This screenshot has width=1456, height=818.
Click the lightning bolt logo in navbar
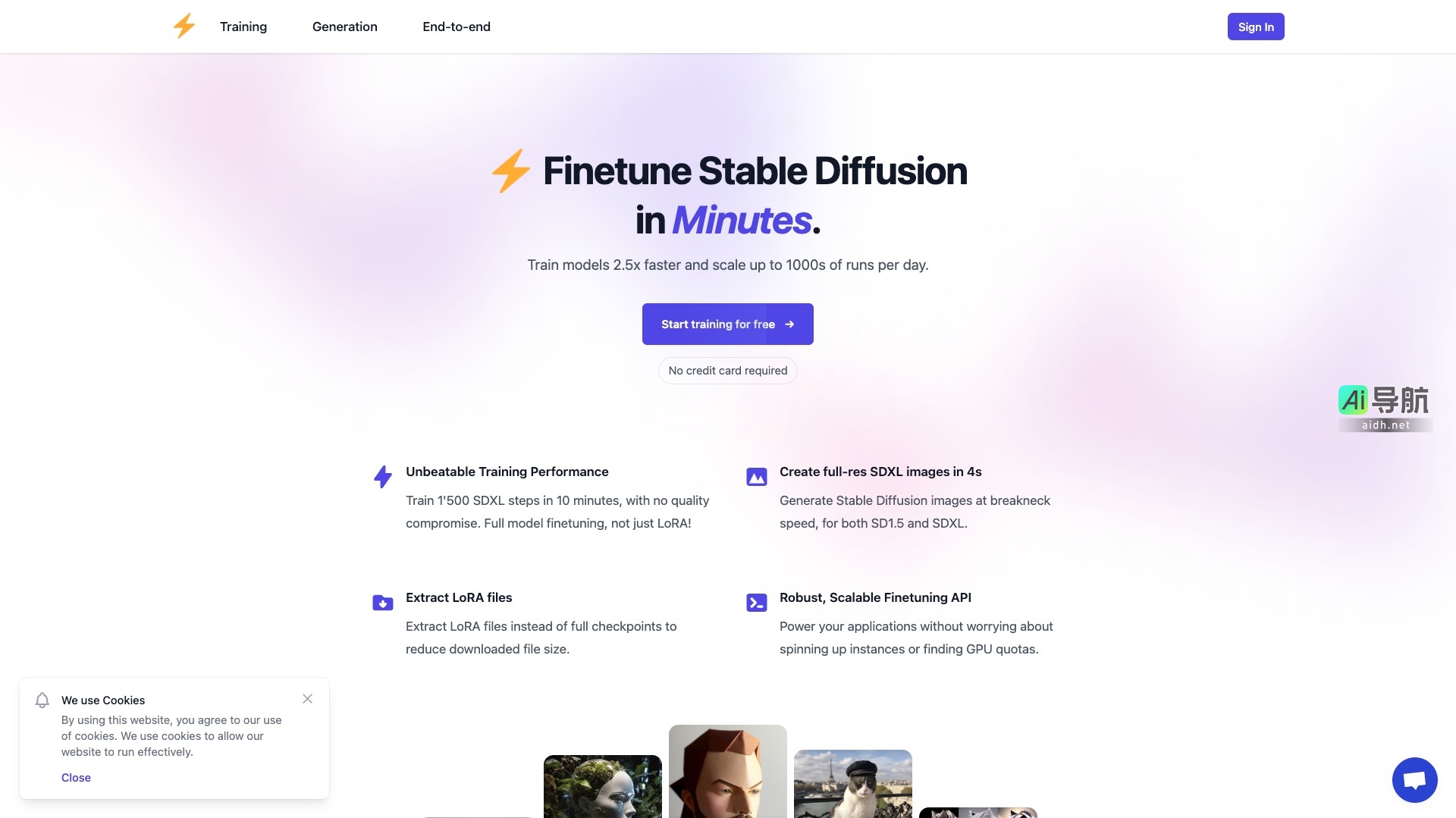click(x=184, y=27)
